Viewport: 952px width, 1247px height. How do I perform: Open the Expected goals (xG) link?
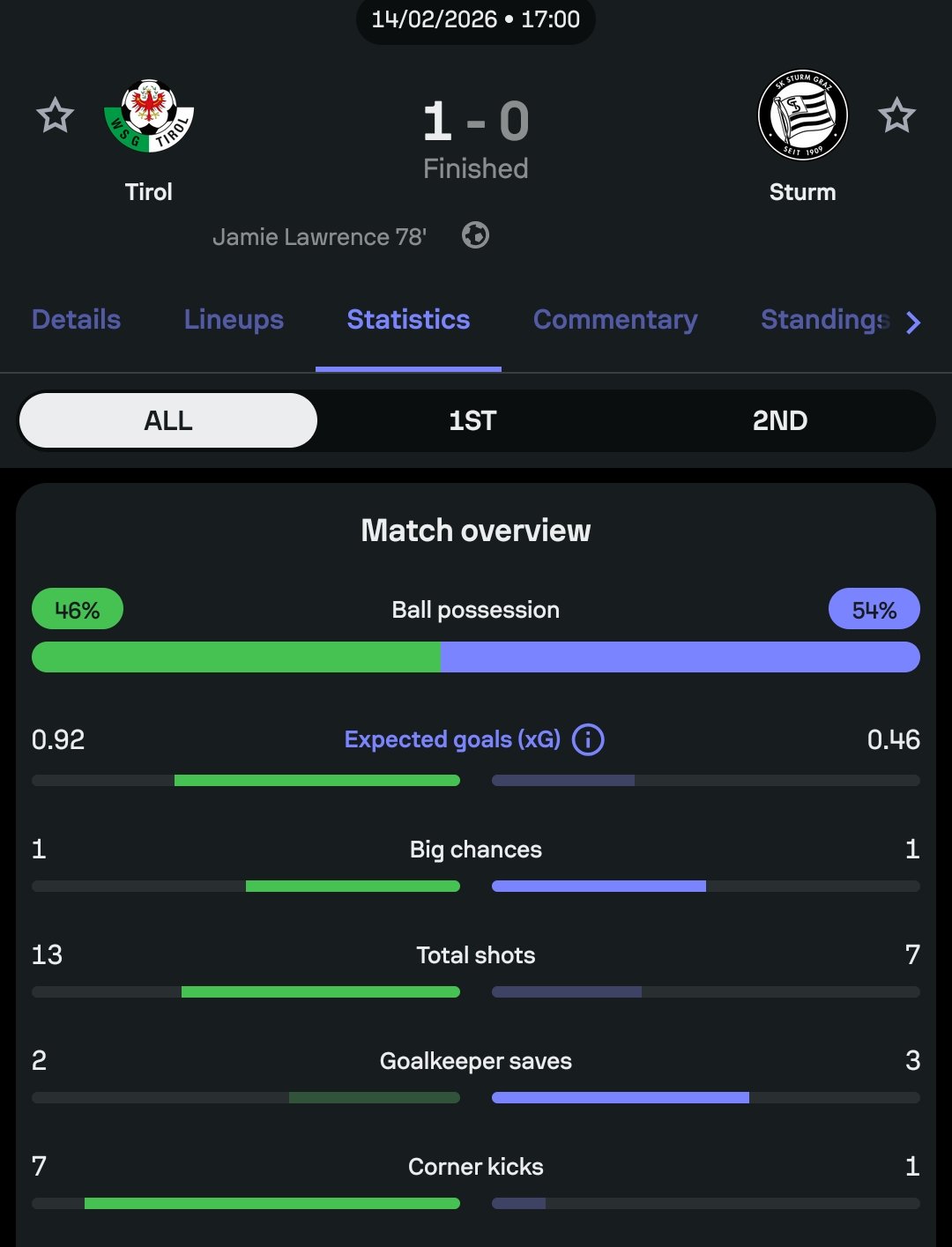point(452,739)
